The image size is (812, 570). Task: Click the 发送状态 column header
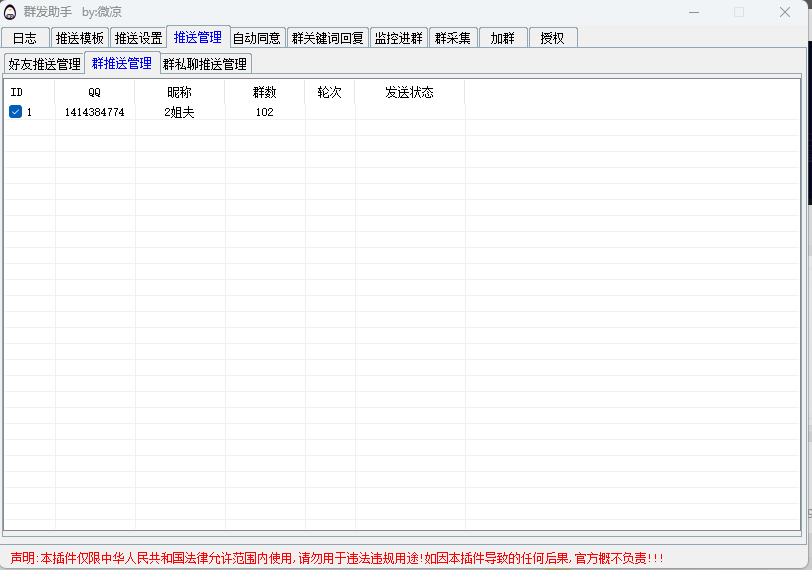click(x=409, y=92)
